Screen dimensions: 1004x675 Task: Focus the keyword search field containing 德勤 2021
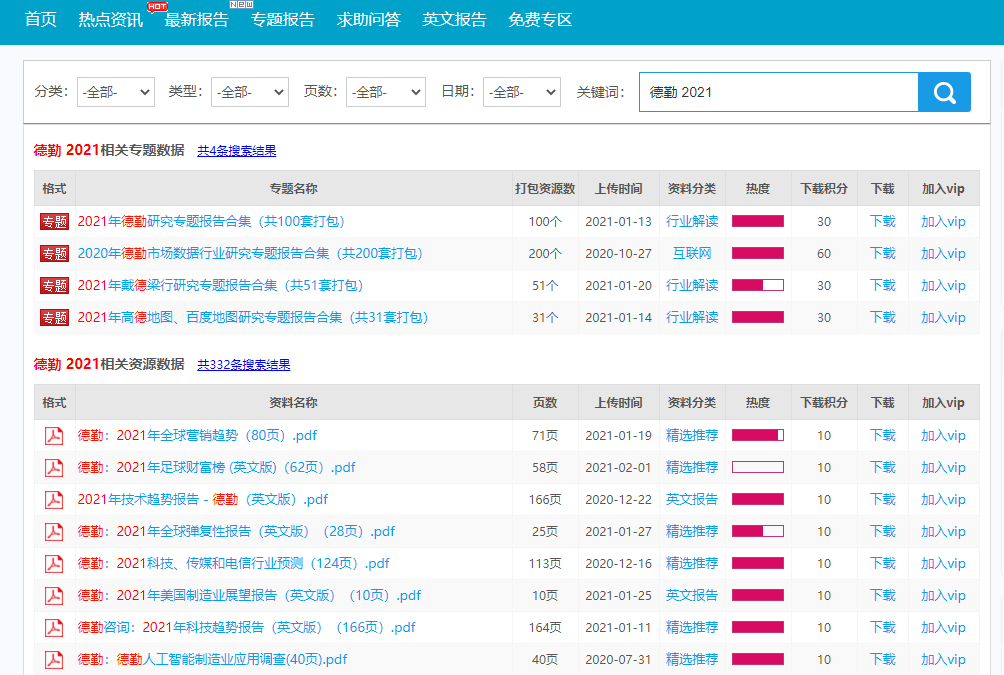pyautogui.click(x=779, y=92)
